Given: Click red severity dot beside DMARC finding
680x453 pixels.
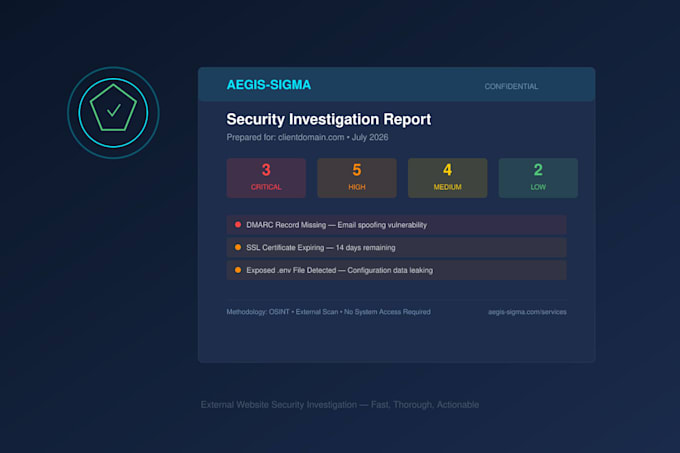Looking at the screenshot, I should (238, 225).
